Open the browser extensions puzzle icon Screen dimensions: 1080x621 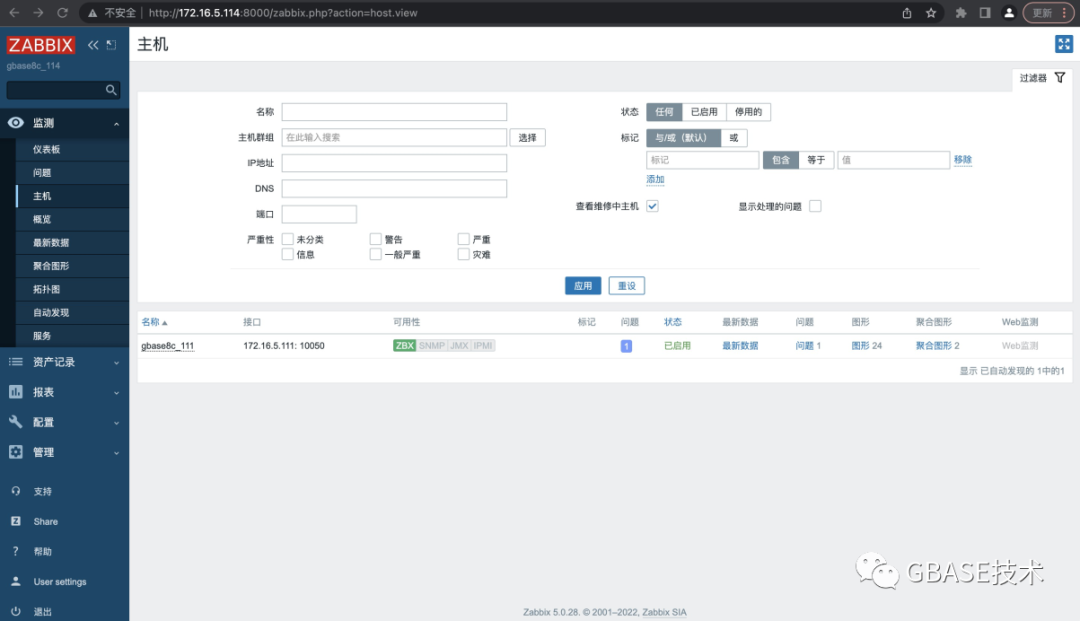tap(961, 13)
